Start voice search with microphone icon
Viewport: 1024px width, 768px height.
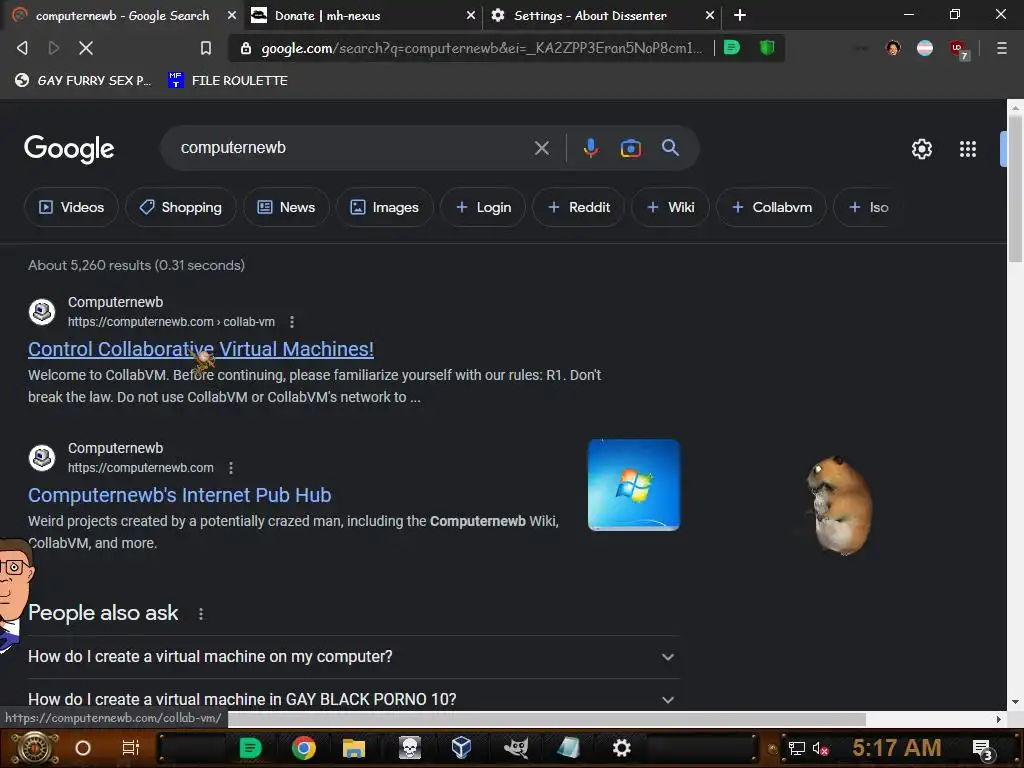click(x=590, y=148)
